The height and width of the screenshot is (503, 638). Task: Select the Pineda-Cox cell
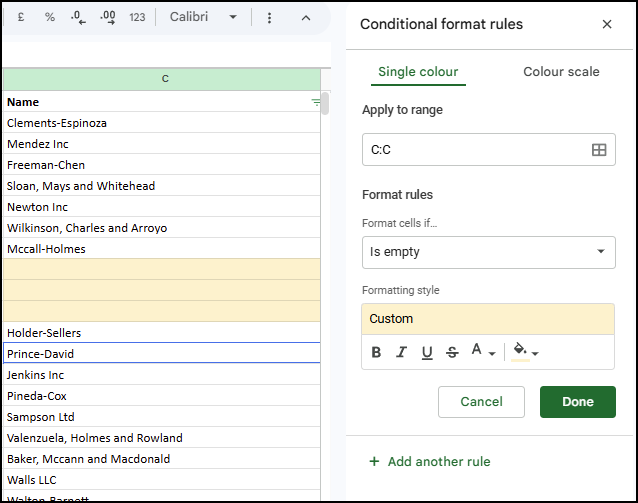pos(162,396)
